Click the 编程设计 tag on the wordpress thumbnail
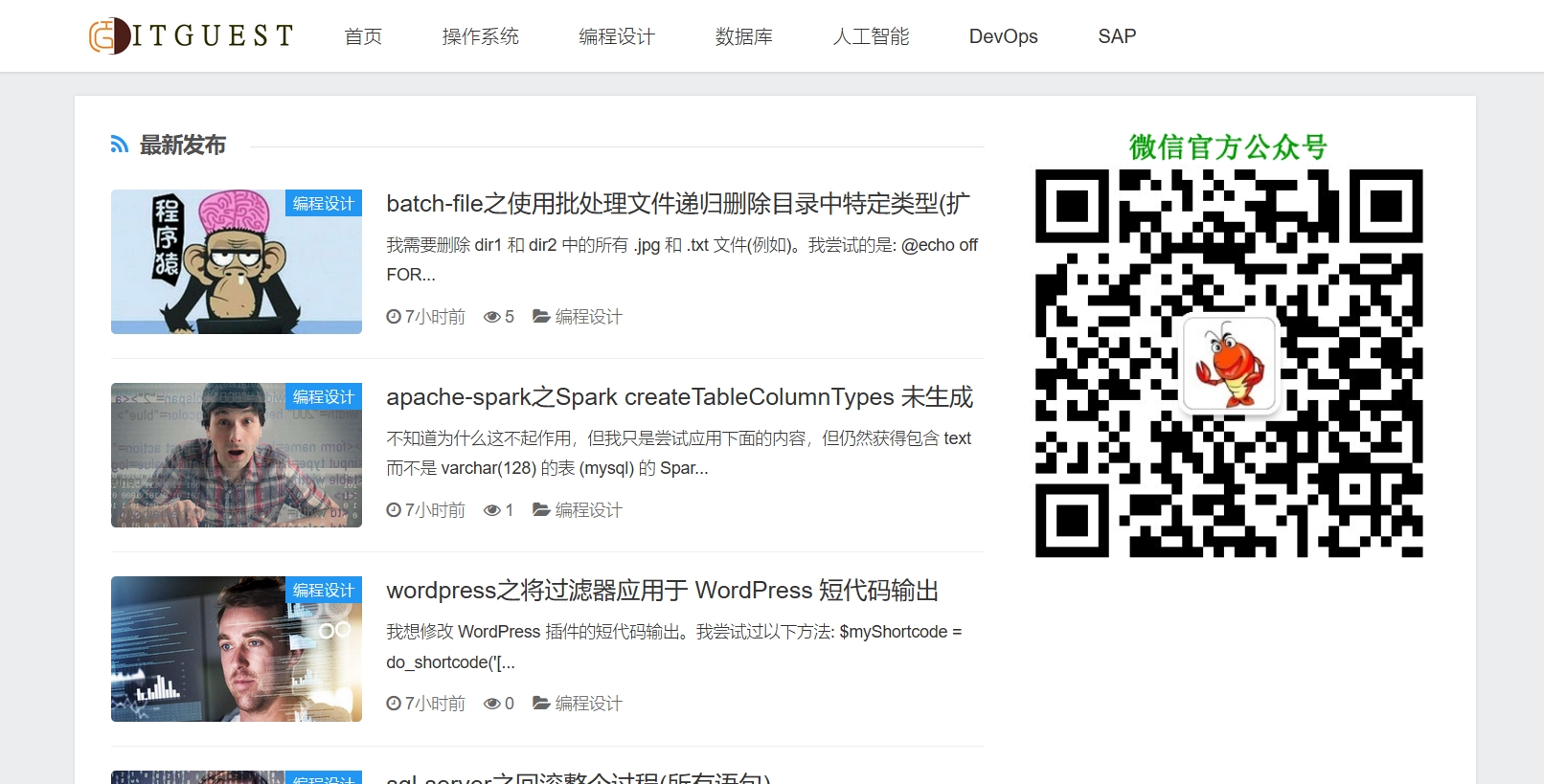The image size is (1544, 784). [324, 590]
